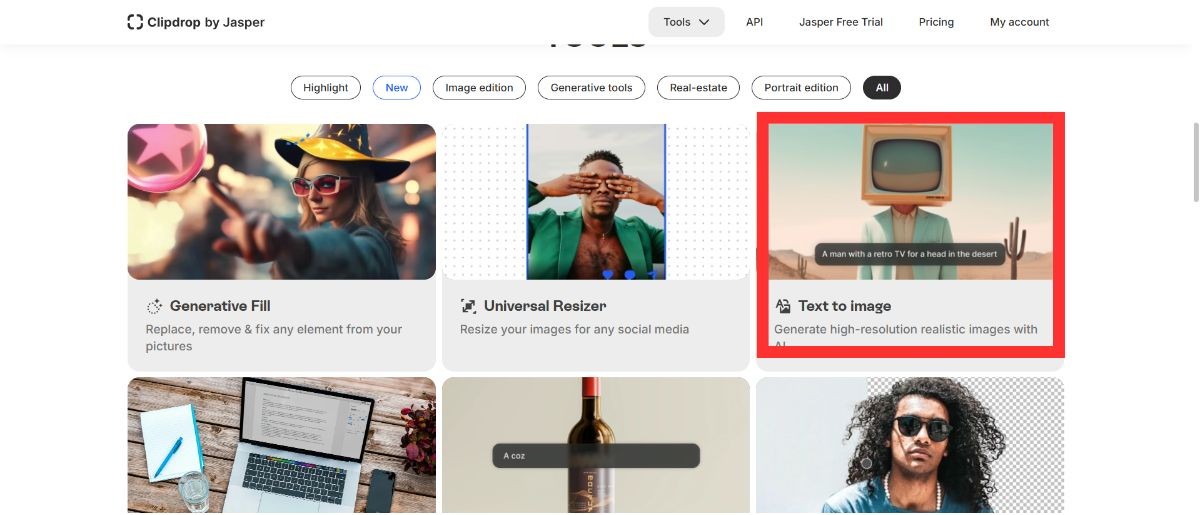Open the Universal Resizer man image
The width and height of the screenshot is (1200, 515).
(596, 202)
